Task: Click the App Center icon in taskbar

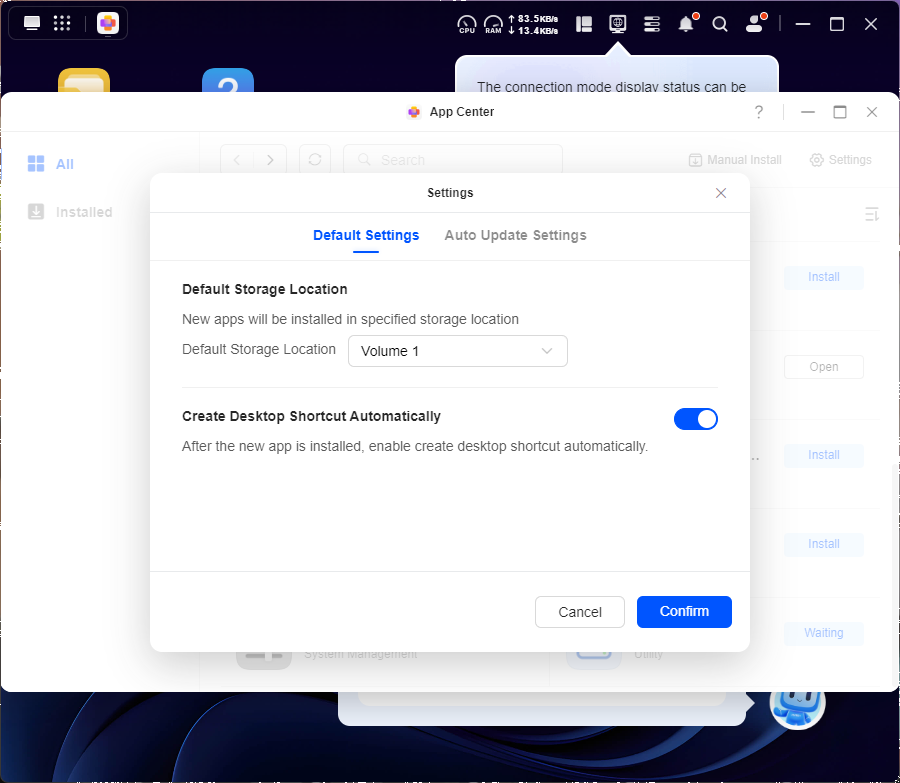Action: (108, 23)
